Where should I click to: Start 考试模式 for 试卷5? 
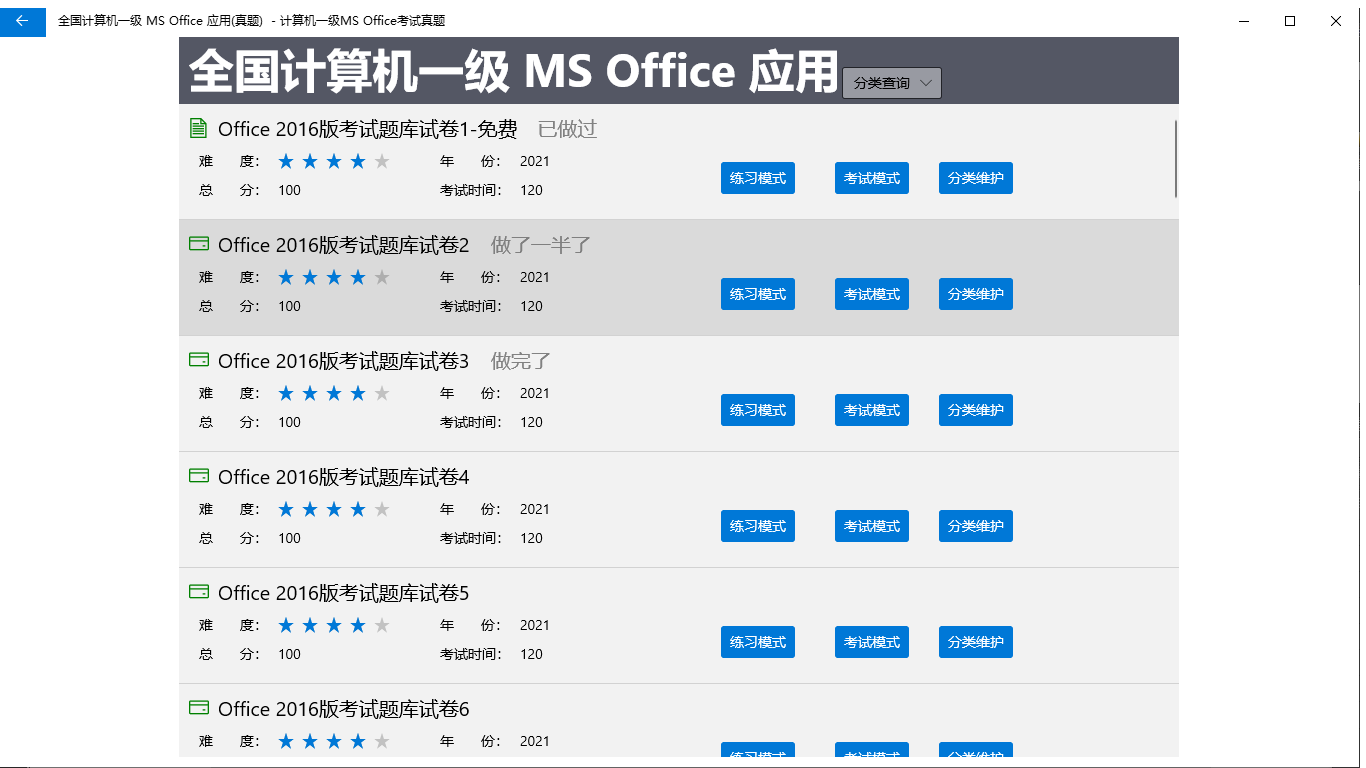pyautogui.click(x=872, y=642)
